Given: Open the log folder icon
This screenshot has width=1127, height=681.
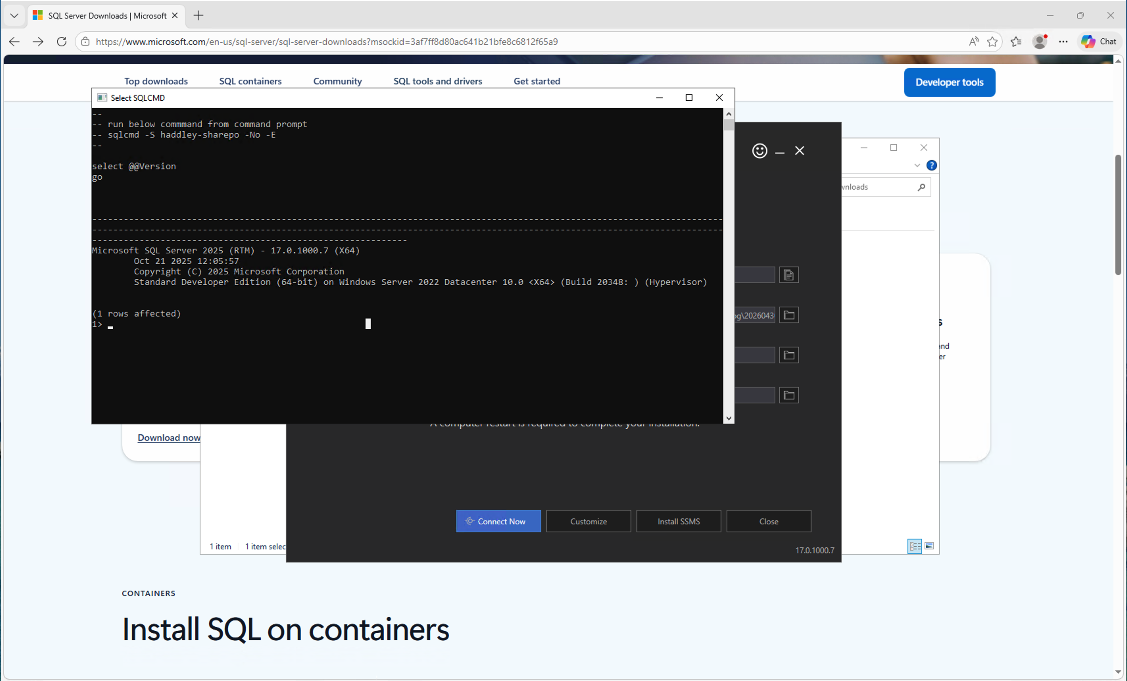Looking at the screenshot, I should pyautogui.click(x=789, y=315).
